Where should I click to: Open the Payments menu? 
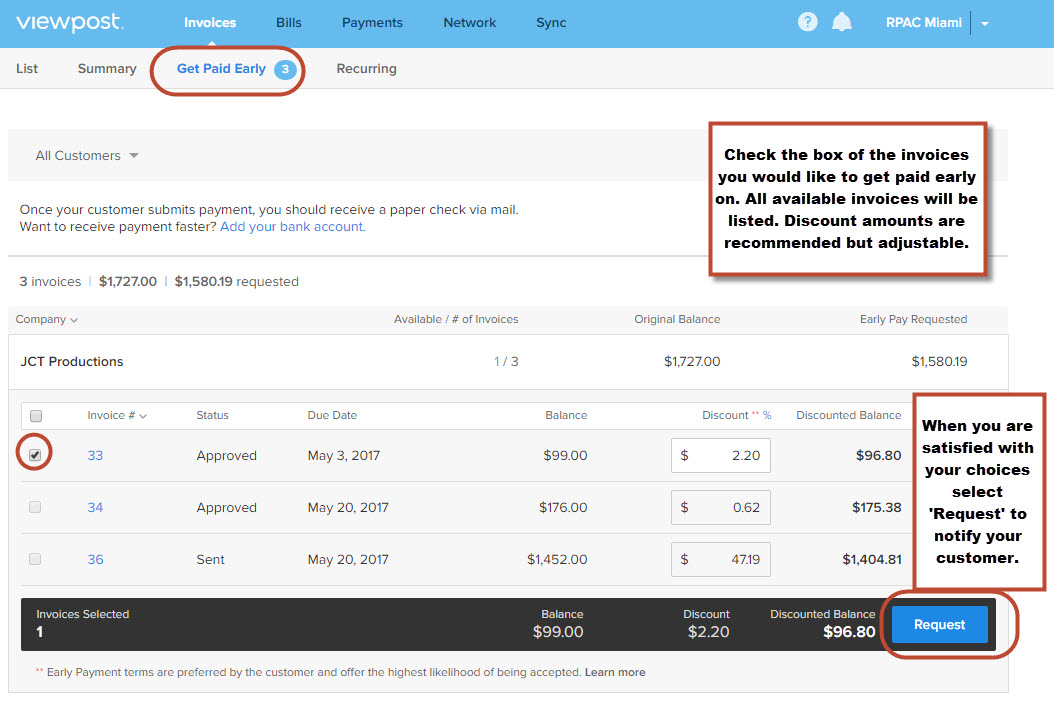[372, 22]
